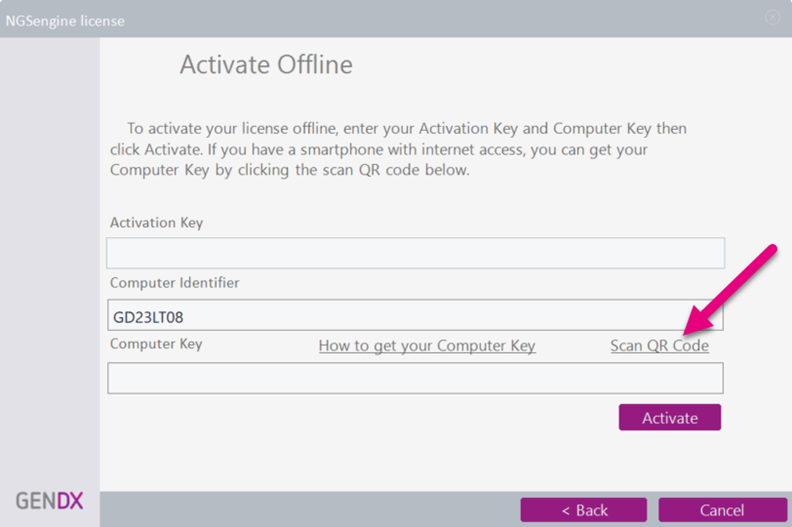This screenshot has height=527, width=792.
Task: Open How to get your Computer Key
Action: 427,346
